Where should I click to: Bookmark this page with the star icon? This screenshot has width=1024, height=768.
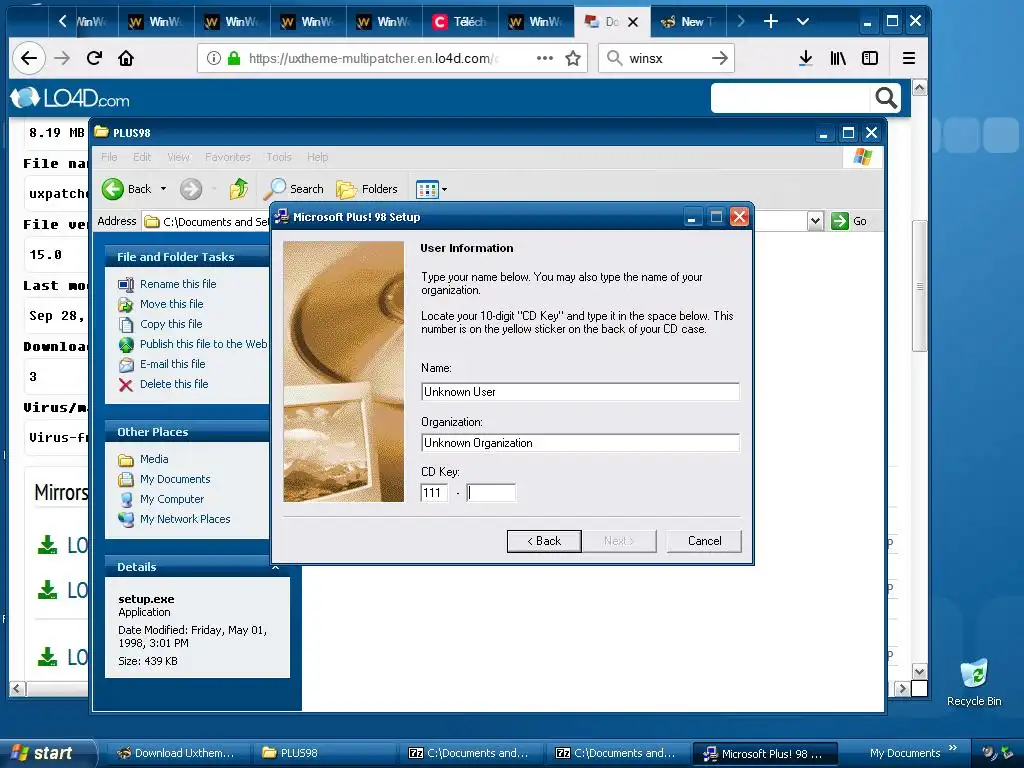click(573, 58)
